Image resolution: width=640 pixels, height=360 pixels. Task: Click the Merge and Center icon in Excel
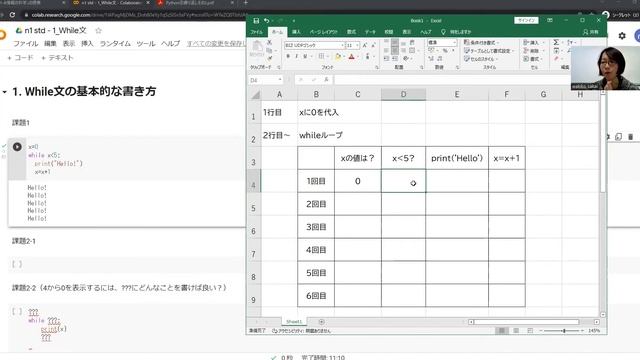pyautogui.click(x=412, y=51)
